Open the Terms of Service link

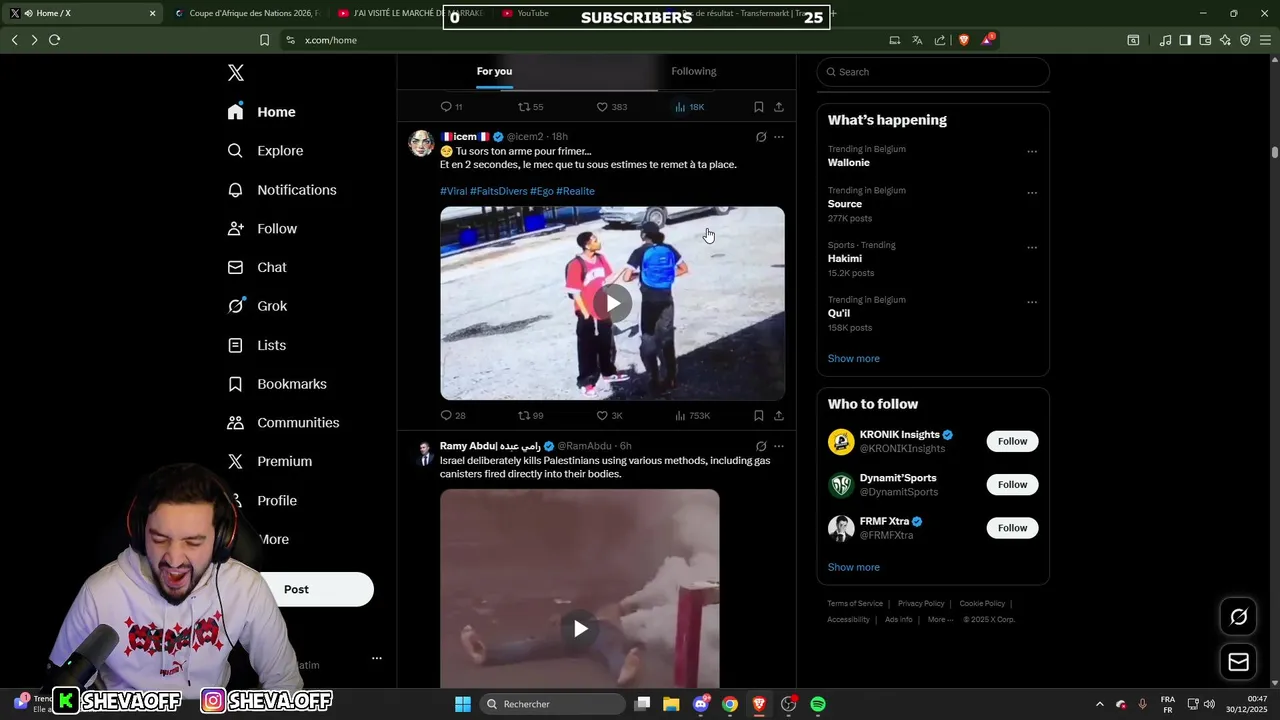pos(855,604)
